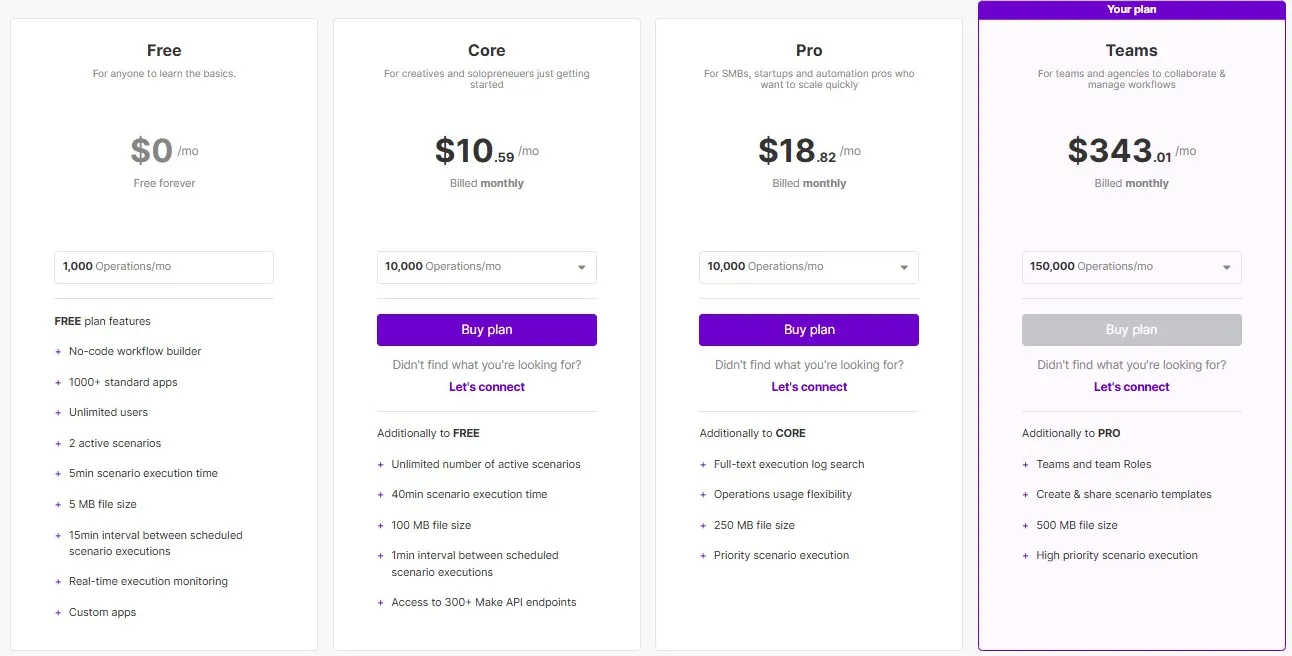This screenshot has width=1292, height=656.
Task: Click the plus icon beside 500 MB file size
Action: coord(1026,526)
